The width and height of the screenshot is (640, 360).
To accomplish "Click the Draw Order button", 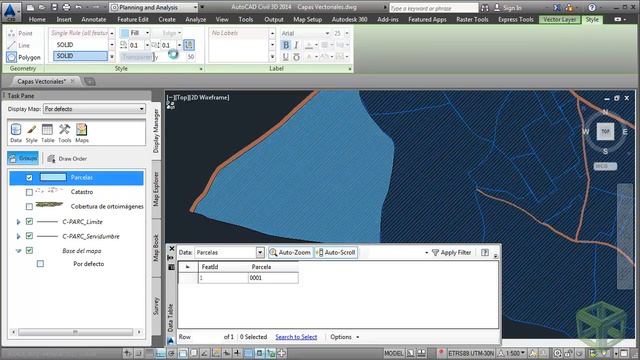I will [67, 158].
